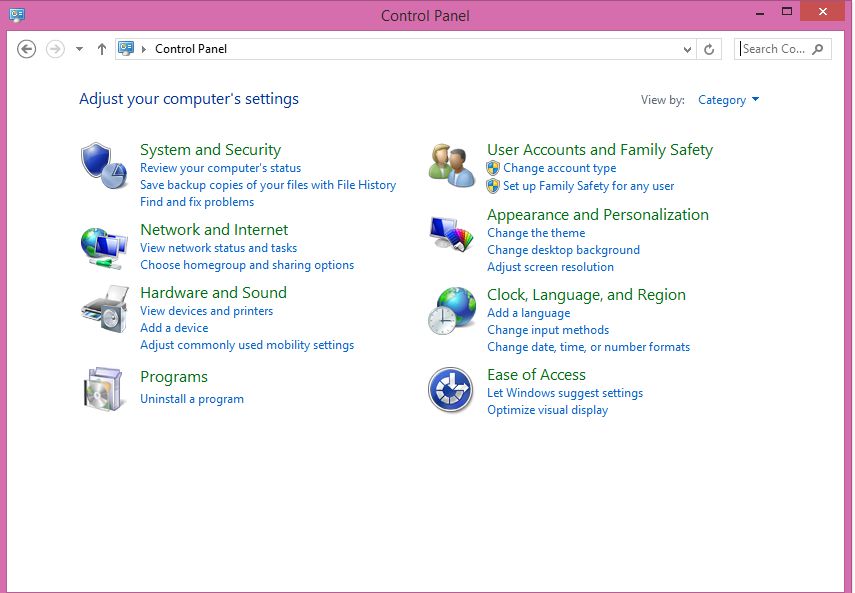Open System and Security heading
The image size is (855, 593).
pyautogui.click(x=210, y=149)
